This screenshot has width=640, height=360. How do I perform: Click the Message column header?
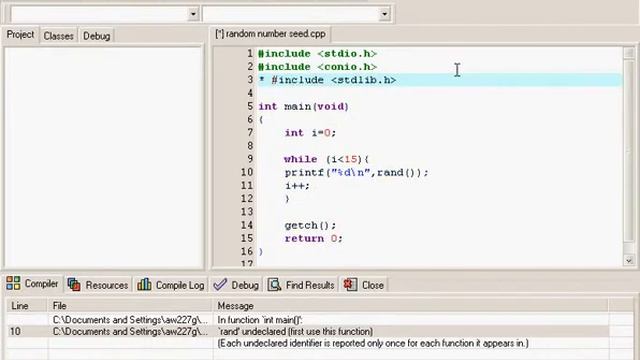pyautogui.click(x=410, y=306)
